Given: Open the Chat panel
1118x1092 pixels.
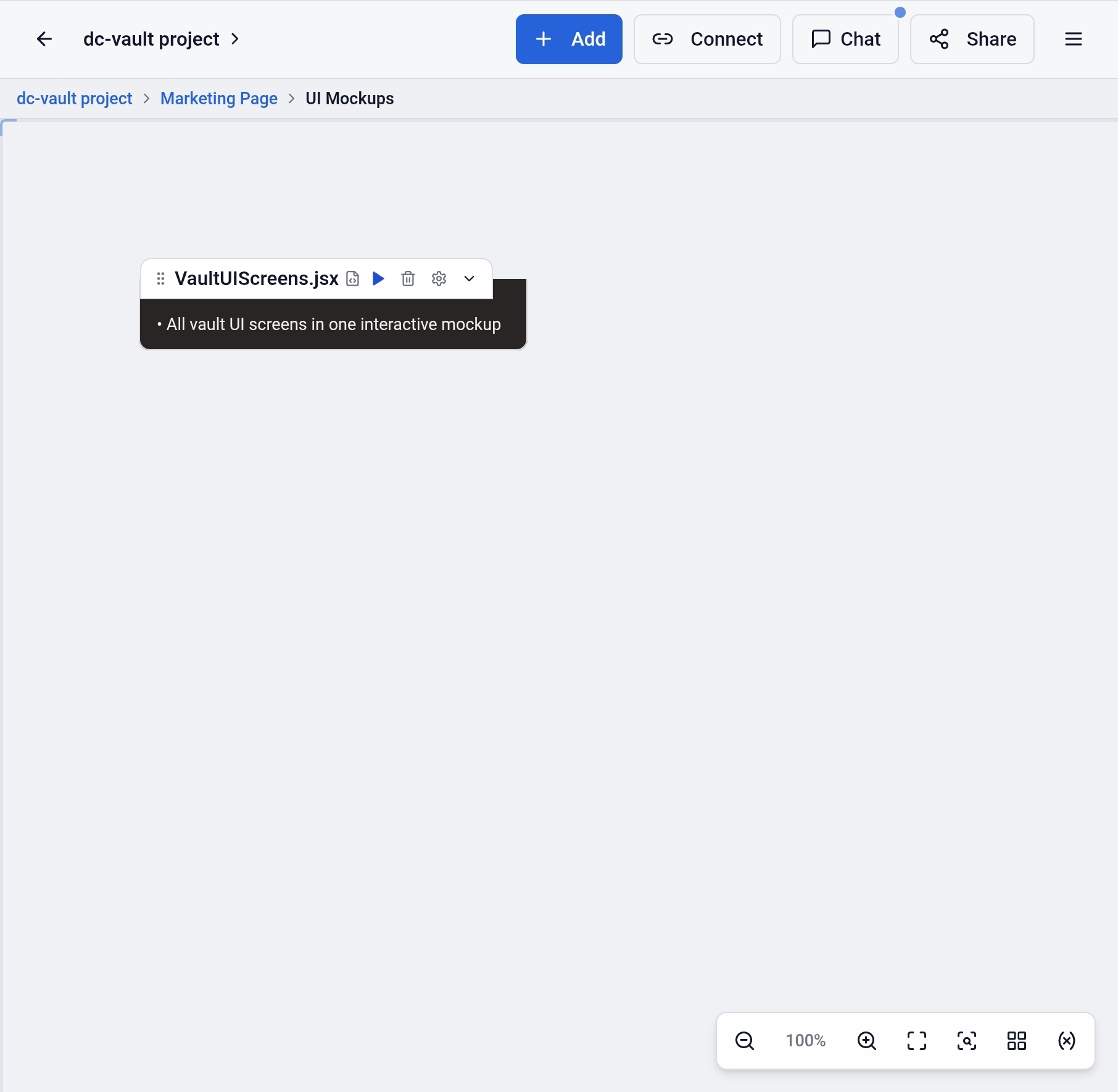Looking at the screenshot, I should (x=845, y=39).
